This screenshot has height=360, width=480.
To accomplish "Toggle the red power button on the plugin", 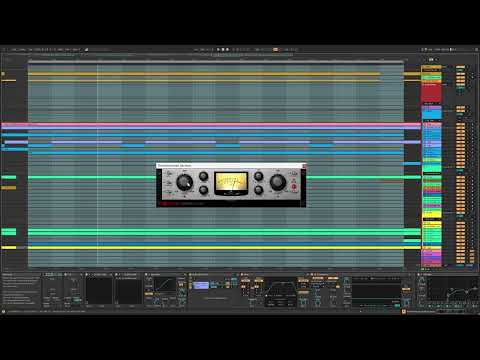I will click(294, 187).
